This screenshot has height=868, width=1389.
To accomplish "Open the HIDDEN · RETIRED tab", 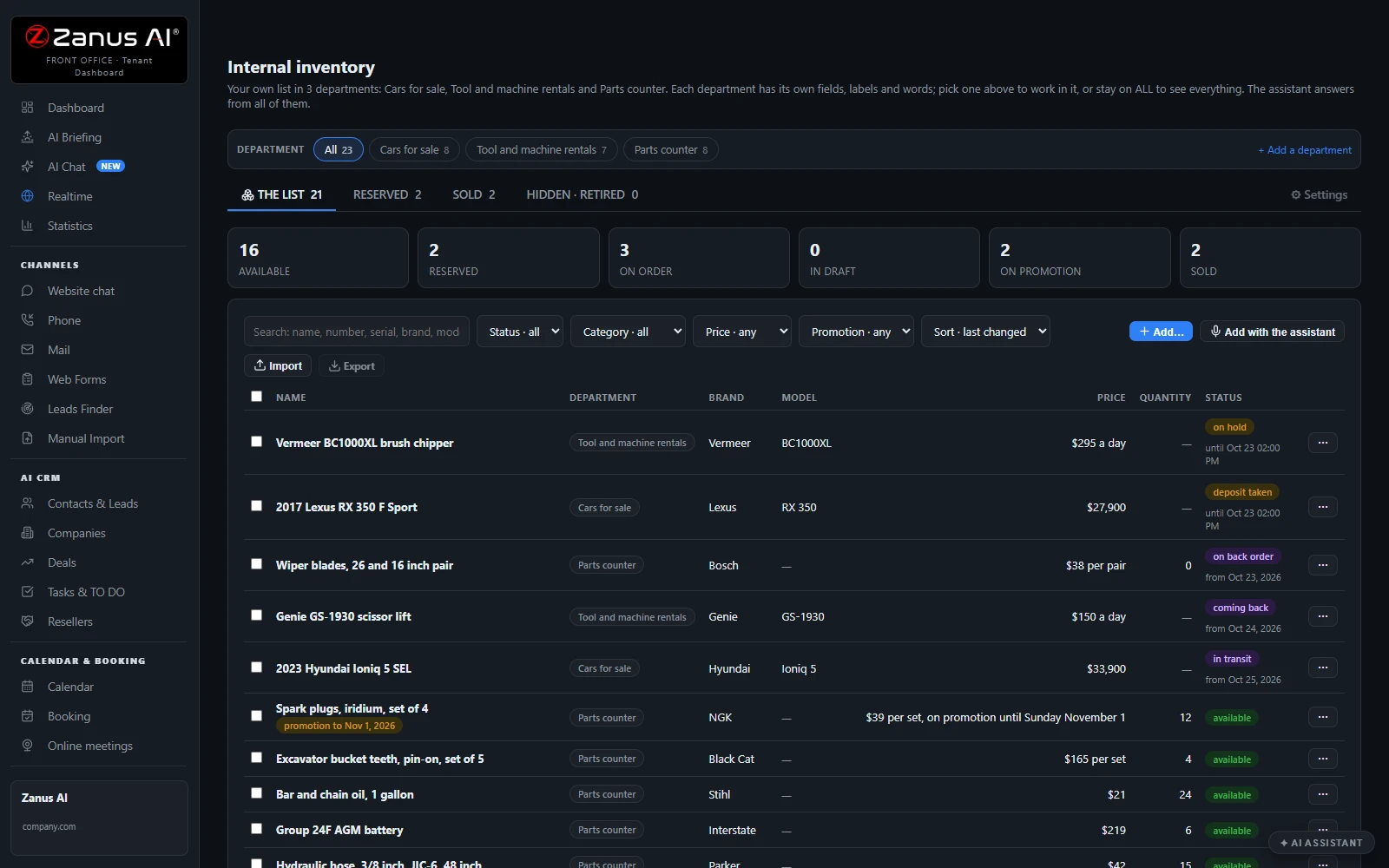I will click(583, 194).
